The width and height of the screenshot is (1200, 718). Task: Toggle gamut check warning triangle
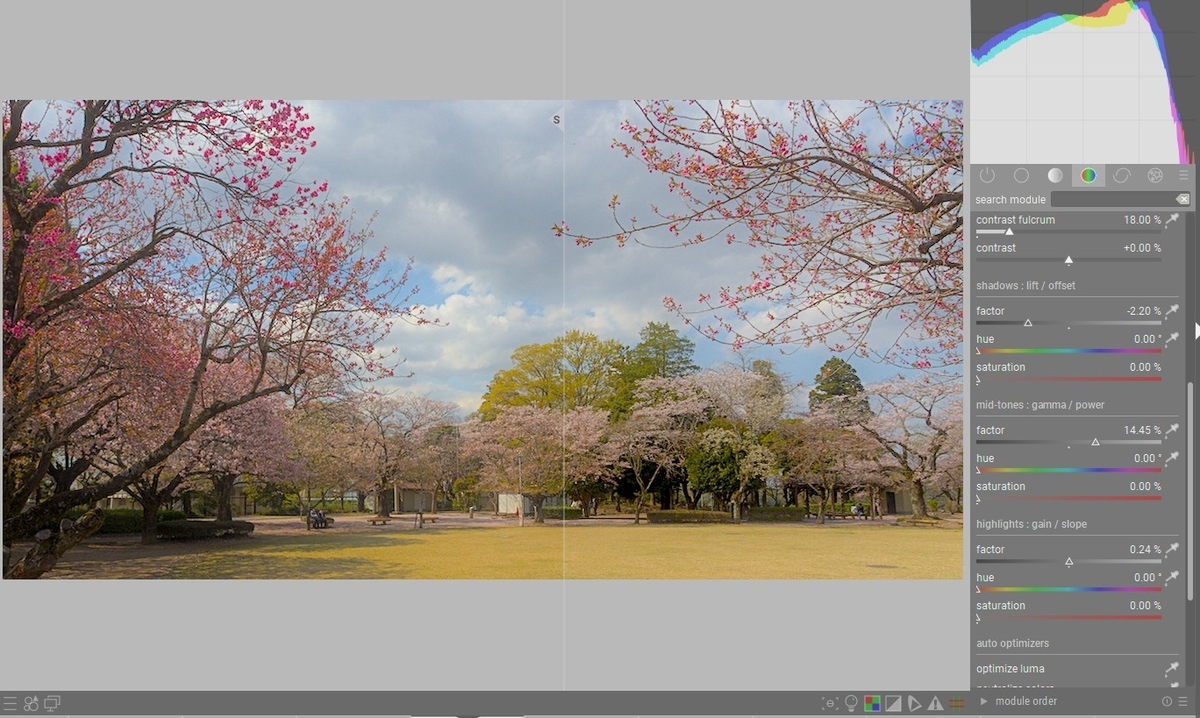tap(935, 704)
